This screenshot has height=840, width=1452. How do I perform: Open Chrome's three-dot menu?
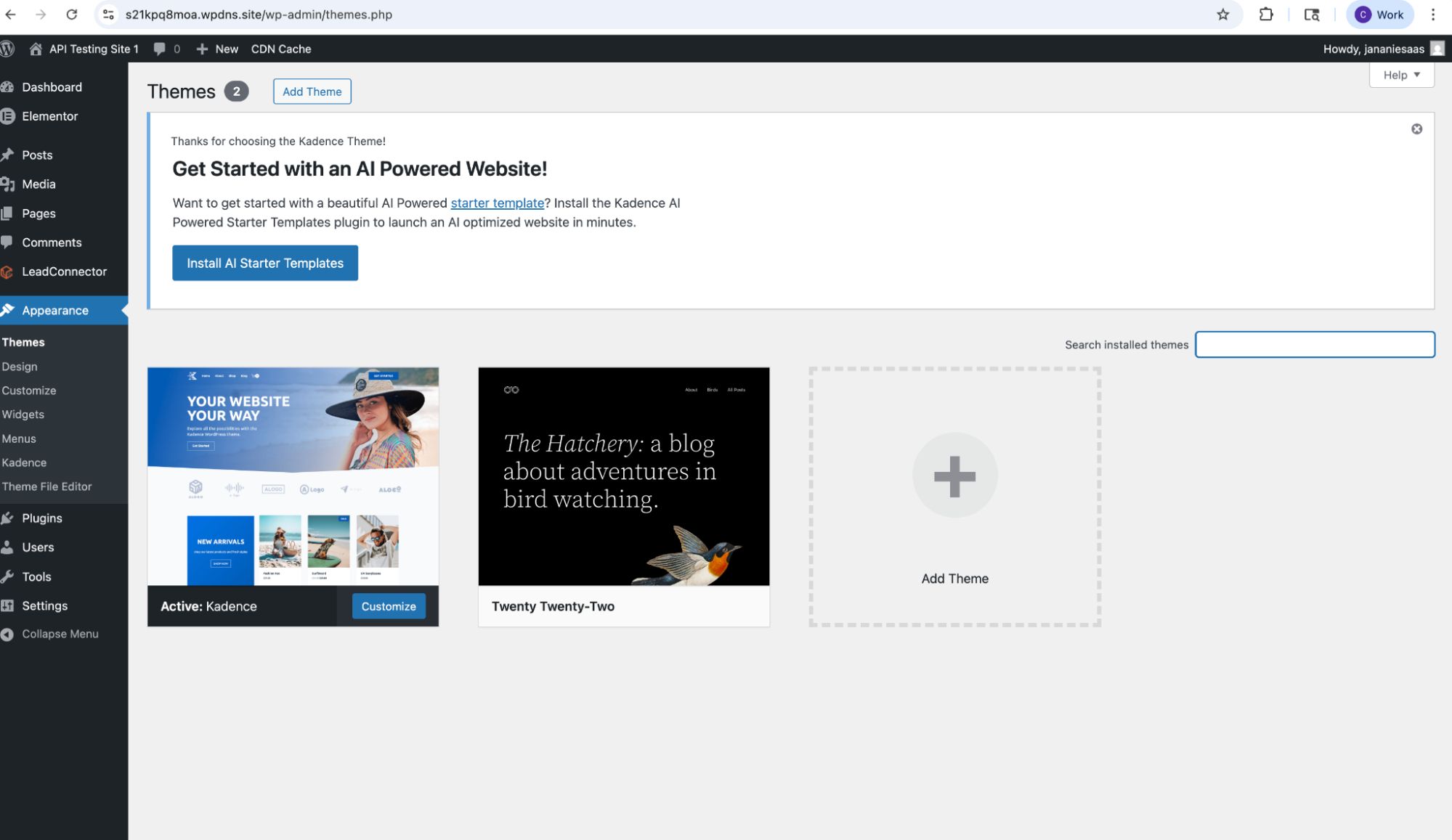click(1433, 15)
